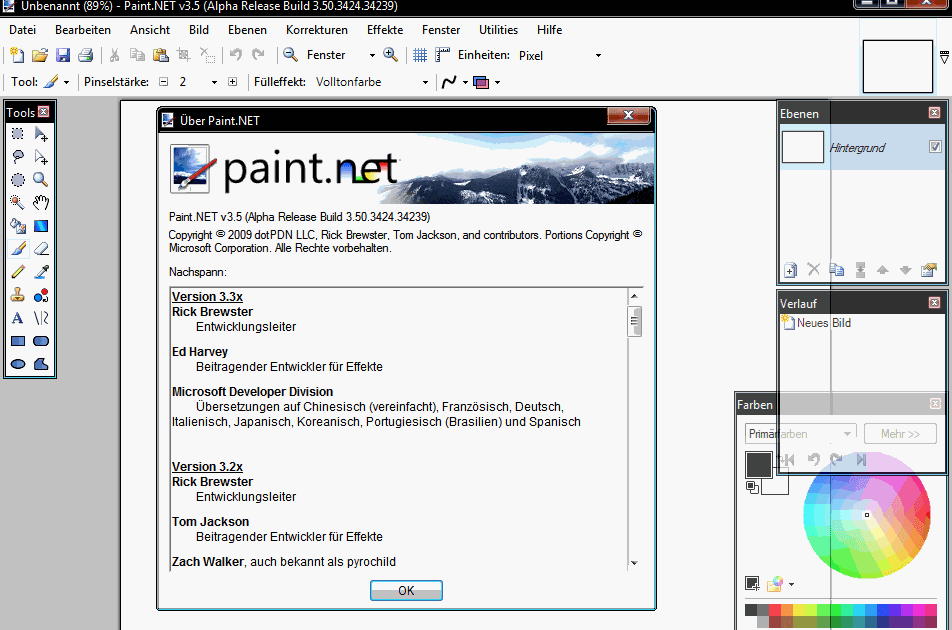
Task: Open the palette management dropdown arrow
Action: point(791,584)
